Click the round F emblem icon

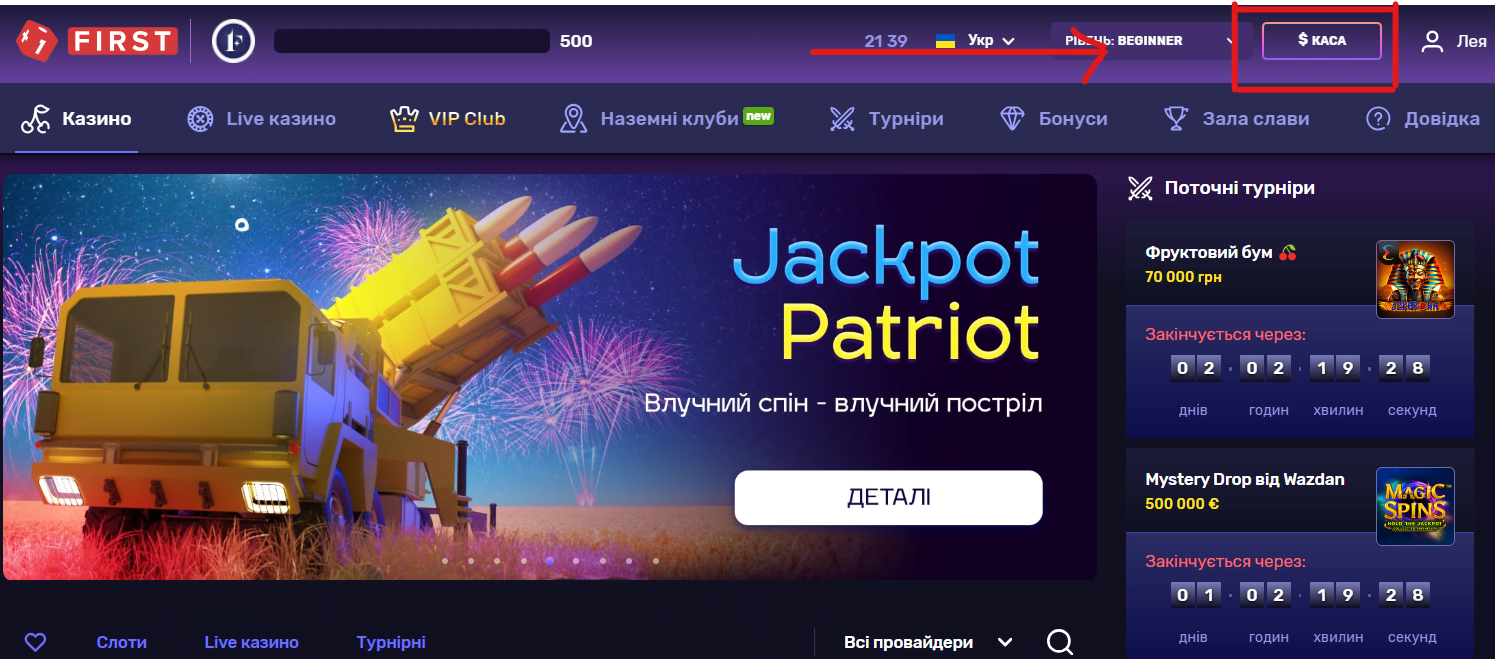tap(233, 41)
